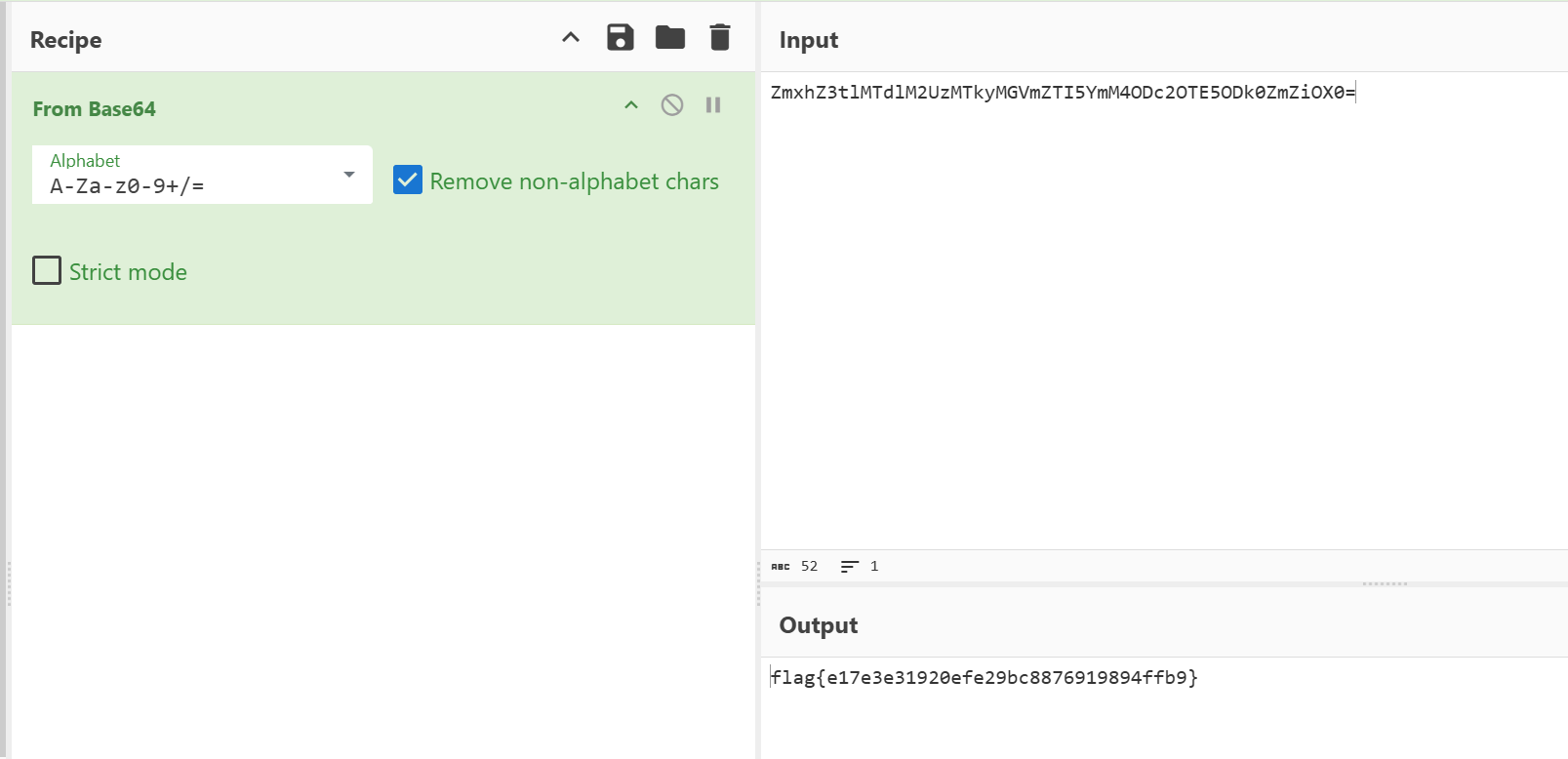Viewport: 1568px width, 759px height.
Task: Click the line count icon below Input
Action: [x=850, y=567]
